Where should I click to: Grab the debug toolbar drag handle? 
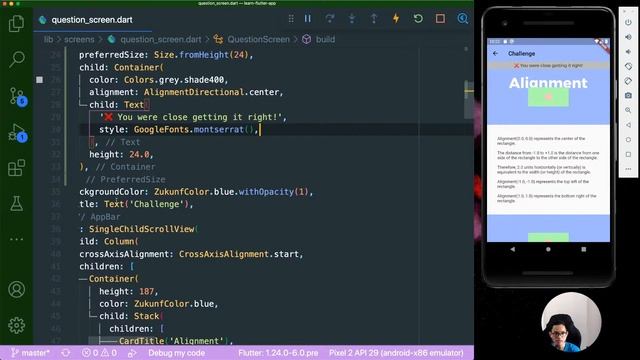pos(291,19)
